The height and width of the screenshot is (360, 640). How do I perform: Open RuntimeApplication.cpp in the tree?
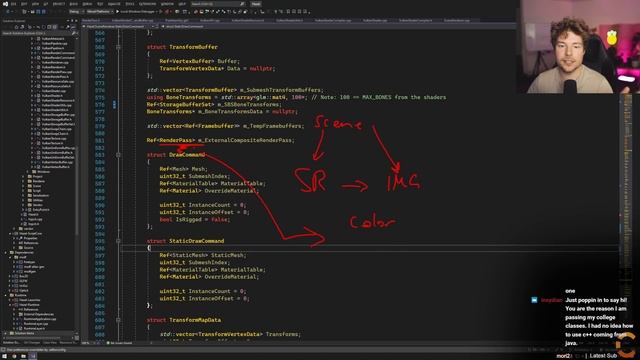tap(40, 319)
